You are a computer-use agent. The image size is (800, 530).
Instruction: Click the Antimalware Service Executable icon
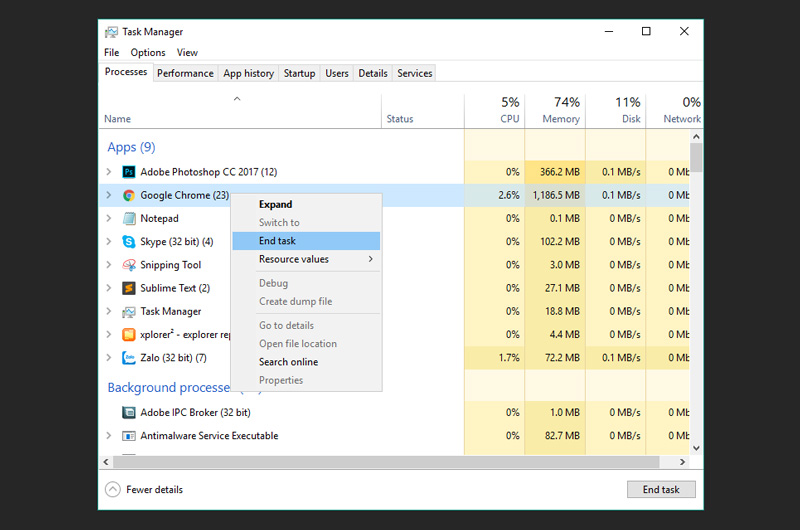tap(129, 436)
